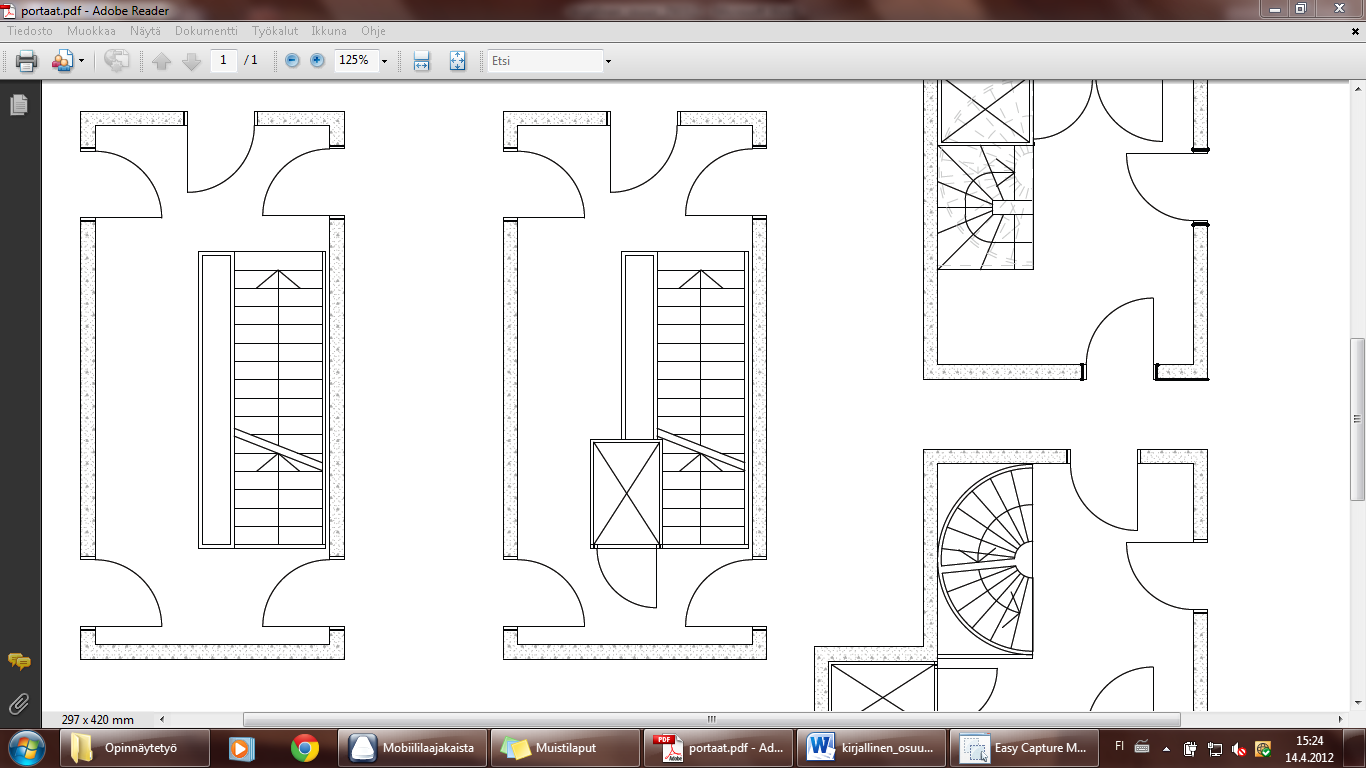The height and width of the screenshot is (768, 1366).
Task: Click the horizontal scrollbar right arrow
Action: [1341, 719]
